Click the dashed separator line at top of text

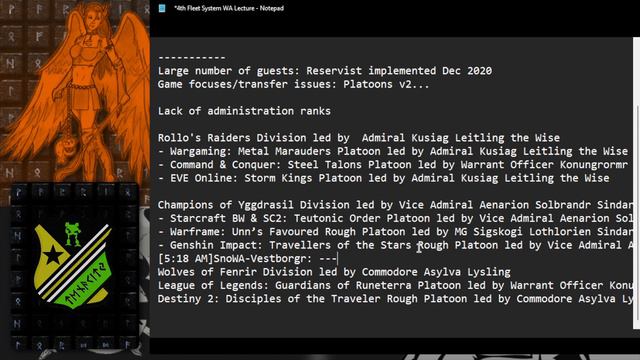191,58
